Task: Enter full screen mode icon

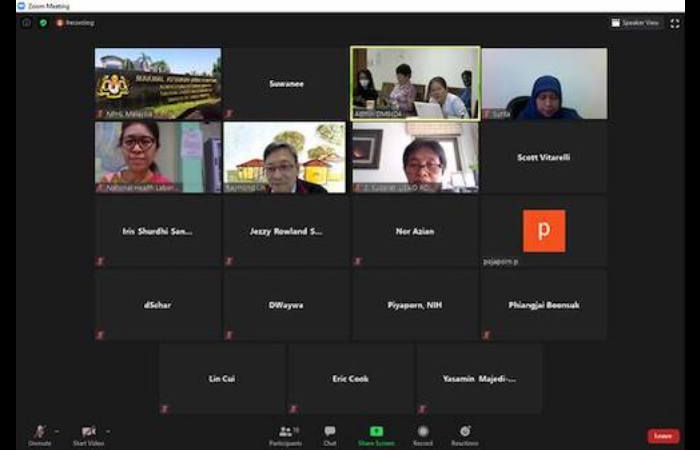Action: (675, 23)
